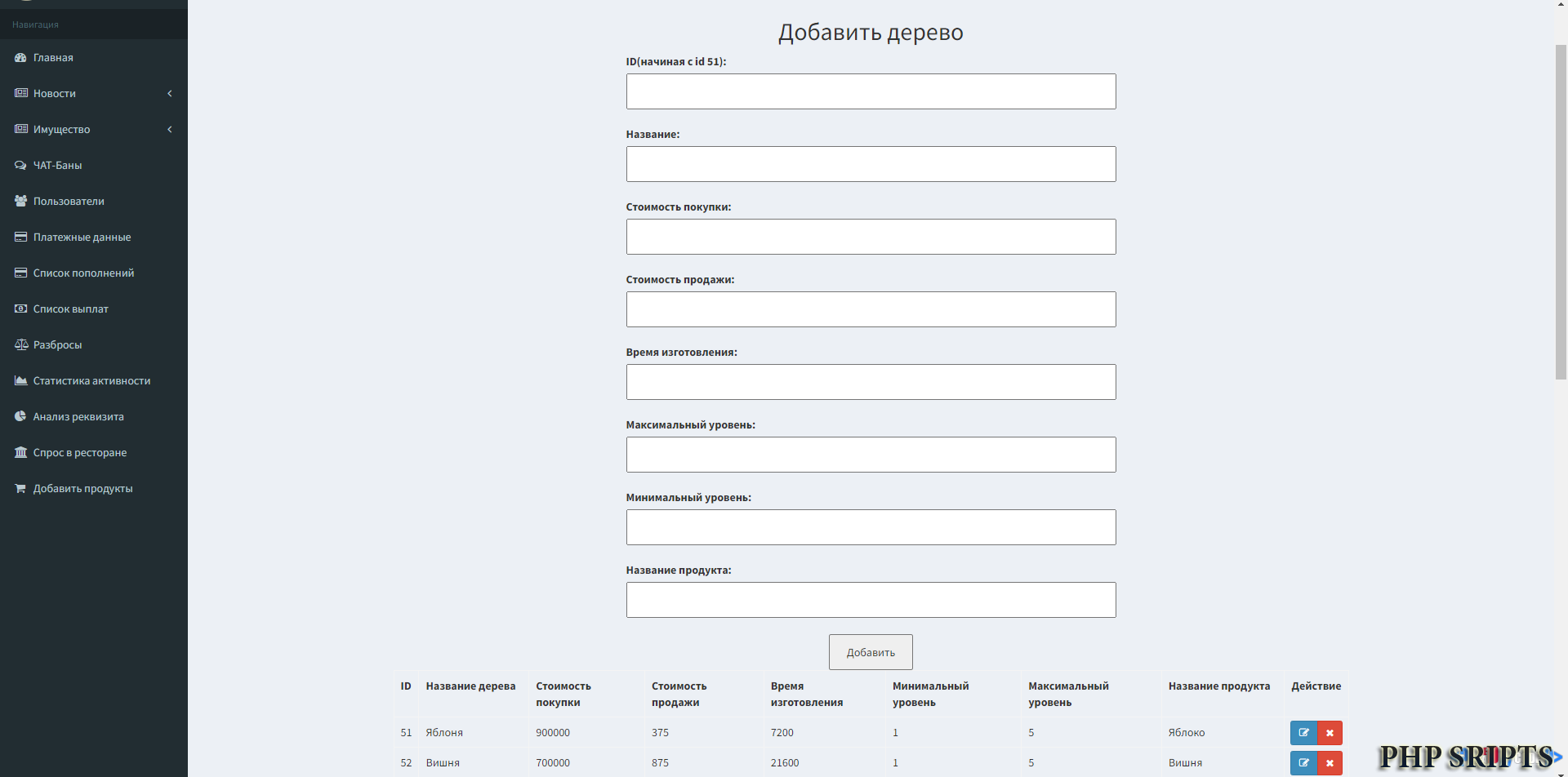
Task: Open Платежные данные menu item
Action: point(82,238)
